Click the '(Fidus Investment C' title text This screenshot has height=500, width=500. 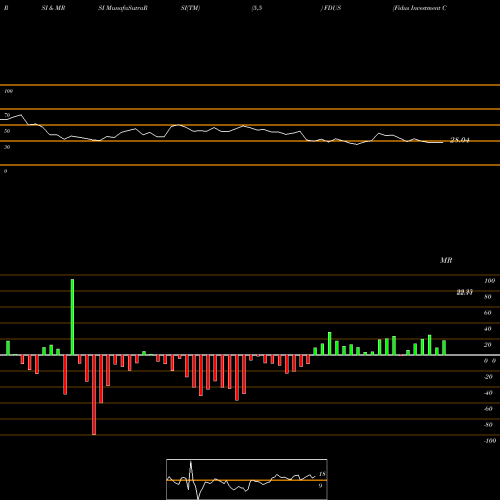pyautogui.click(x=420, y=8)
